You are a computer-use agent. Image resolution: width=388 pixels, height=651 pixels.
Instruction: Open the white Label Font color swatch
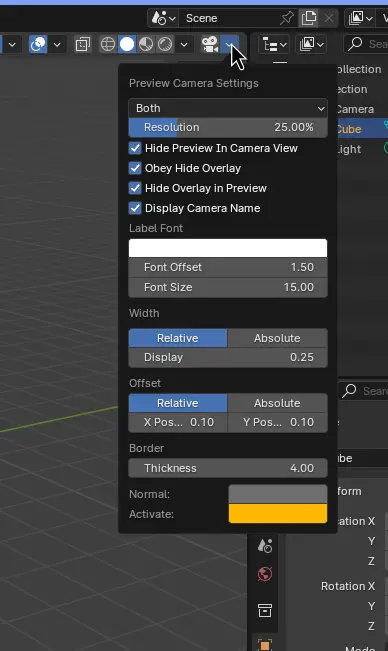(228, 248)
